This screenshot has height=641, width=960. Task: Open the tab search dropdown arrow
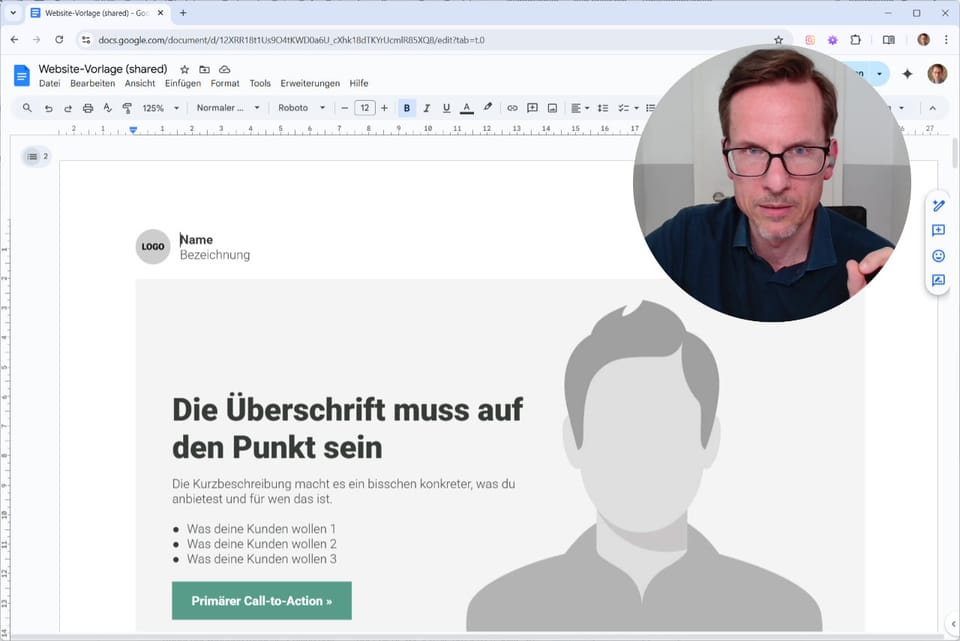click(x=13, y=13)
